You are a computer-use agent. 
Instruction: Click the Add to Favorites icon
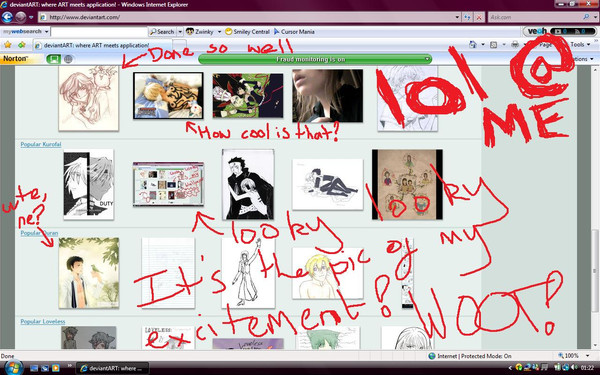coord(21,45)
